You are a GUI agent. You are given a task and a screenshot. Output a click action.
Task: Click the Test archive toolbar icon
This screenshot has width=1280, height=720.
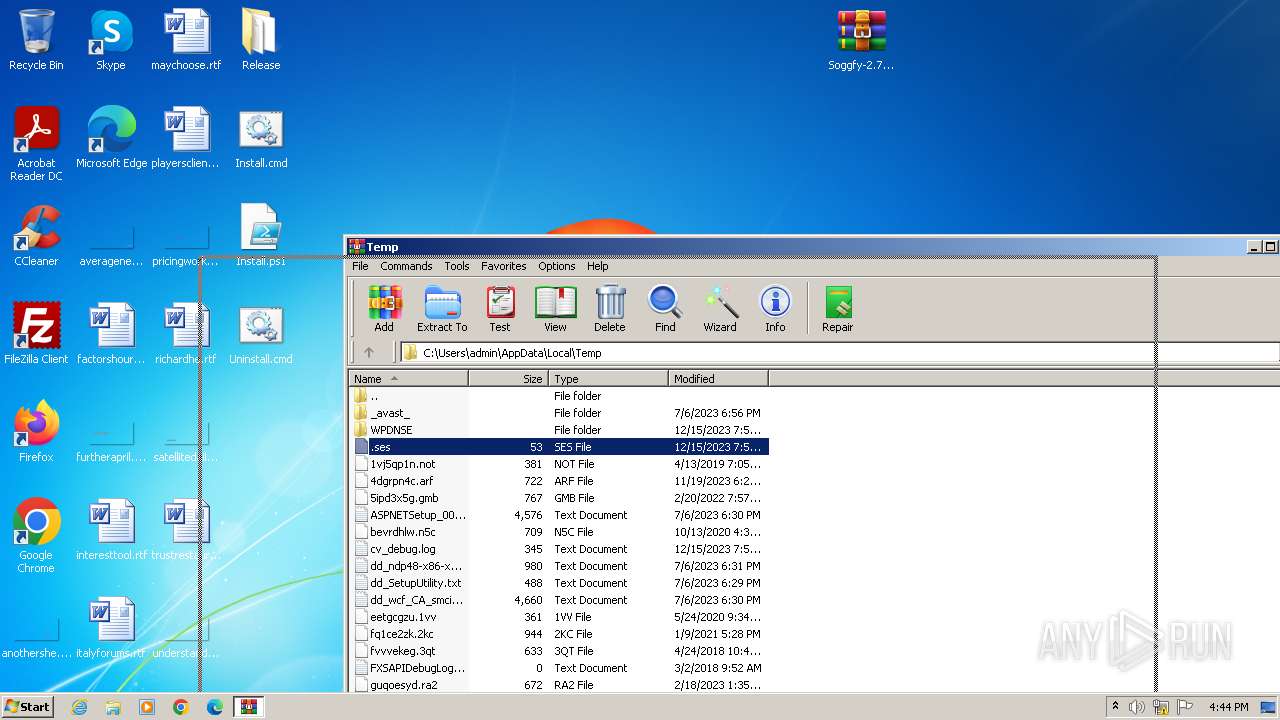500,309
